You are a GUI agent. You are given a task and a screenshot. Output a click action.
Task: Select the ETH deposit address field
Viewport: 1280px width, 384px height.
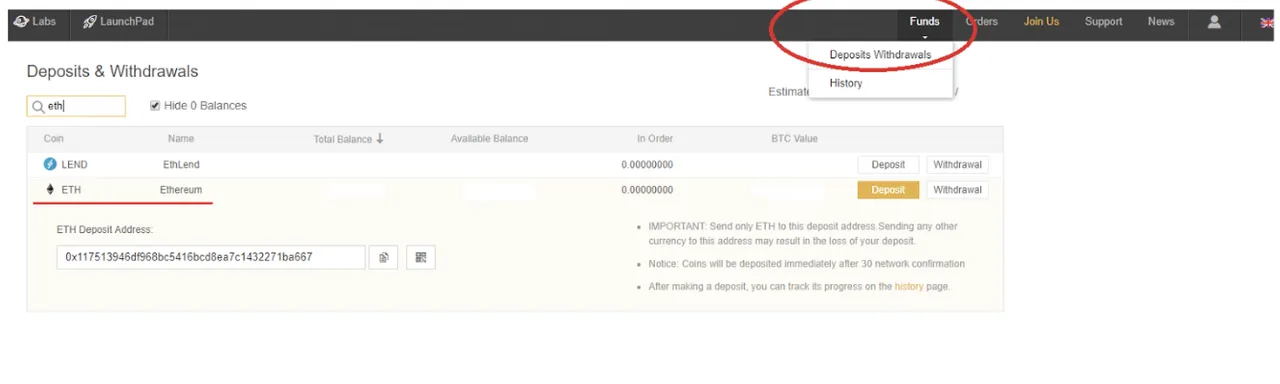pos(211,257)
